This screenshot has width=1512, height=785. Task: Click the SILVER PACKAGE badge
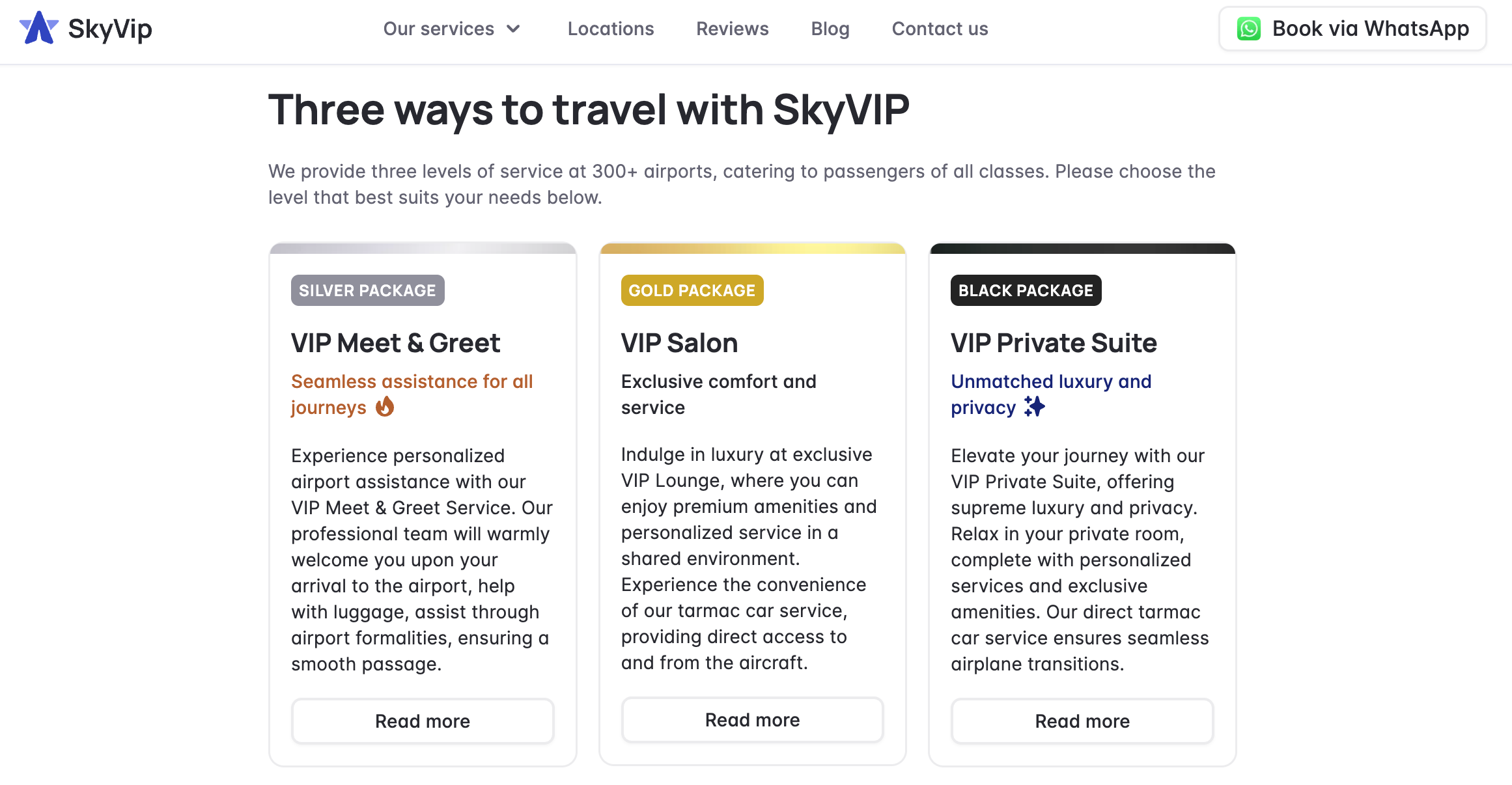367,290
